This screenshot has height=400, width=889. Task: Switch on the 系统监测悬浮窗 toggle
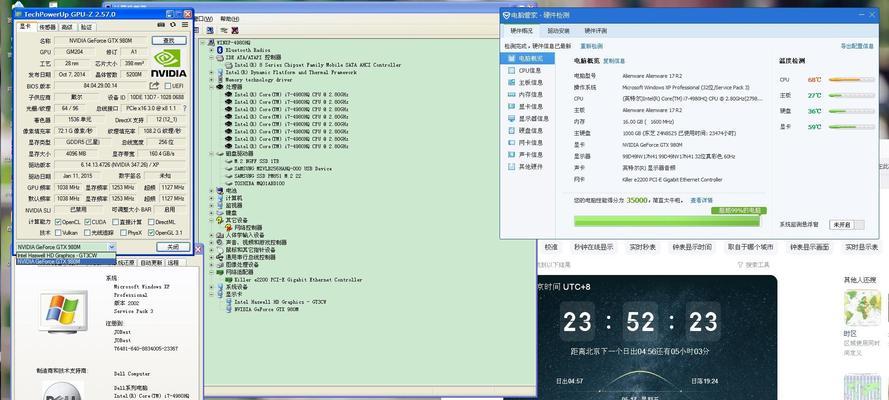coord(847,225)
